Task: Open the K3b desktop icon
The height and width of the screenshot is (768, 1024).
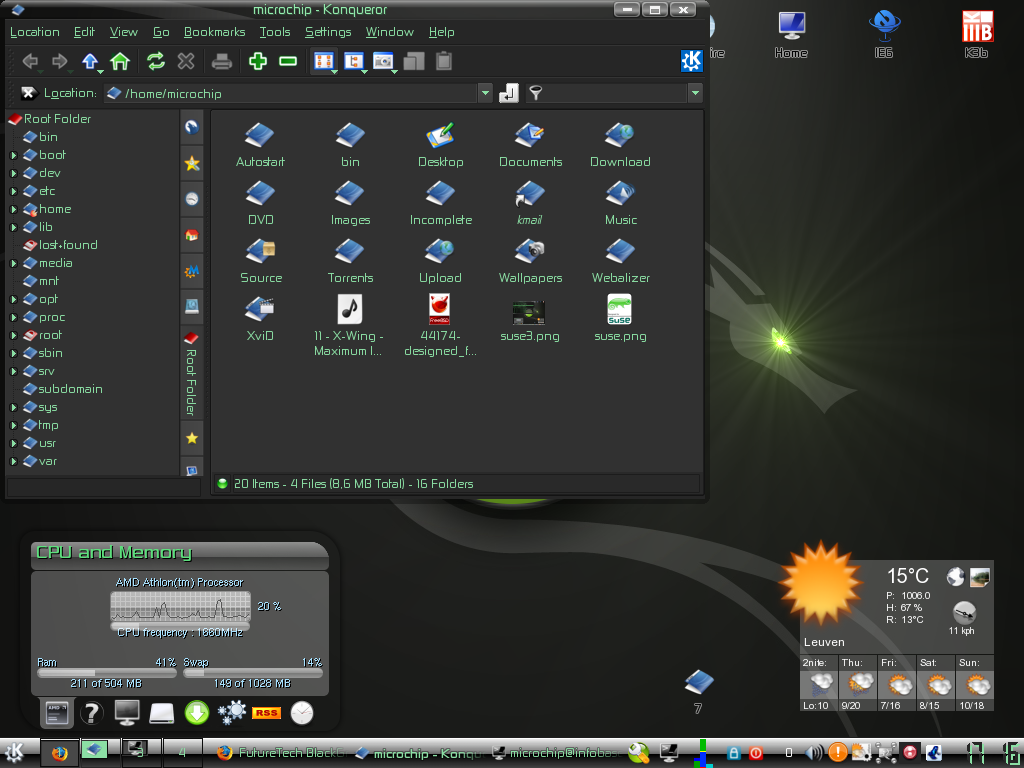Action: click(x=977, y=34)
